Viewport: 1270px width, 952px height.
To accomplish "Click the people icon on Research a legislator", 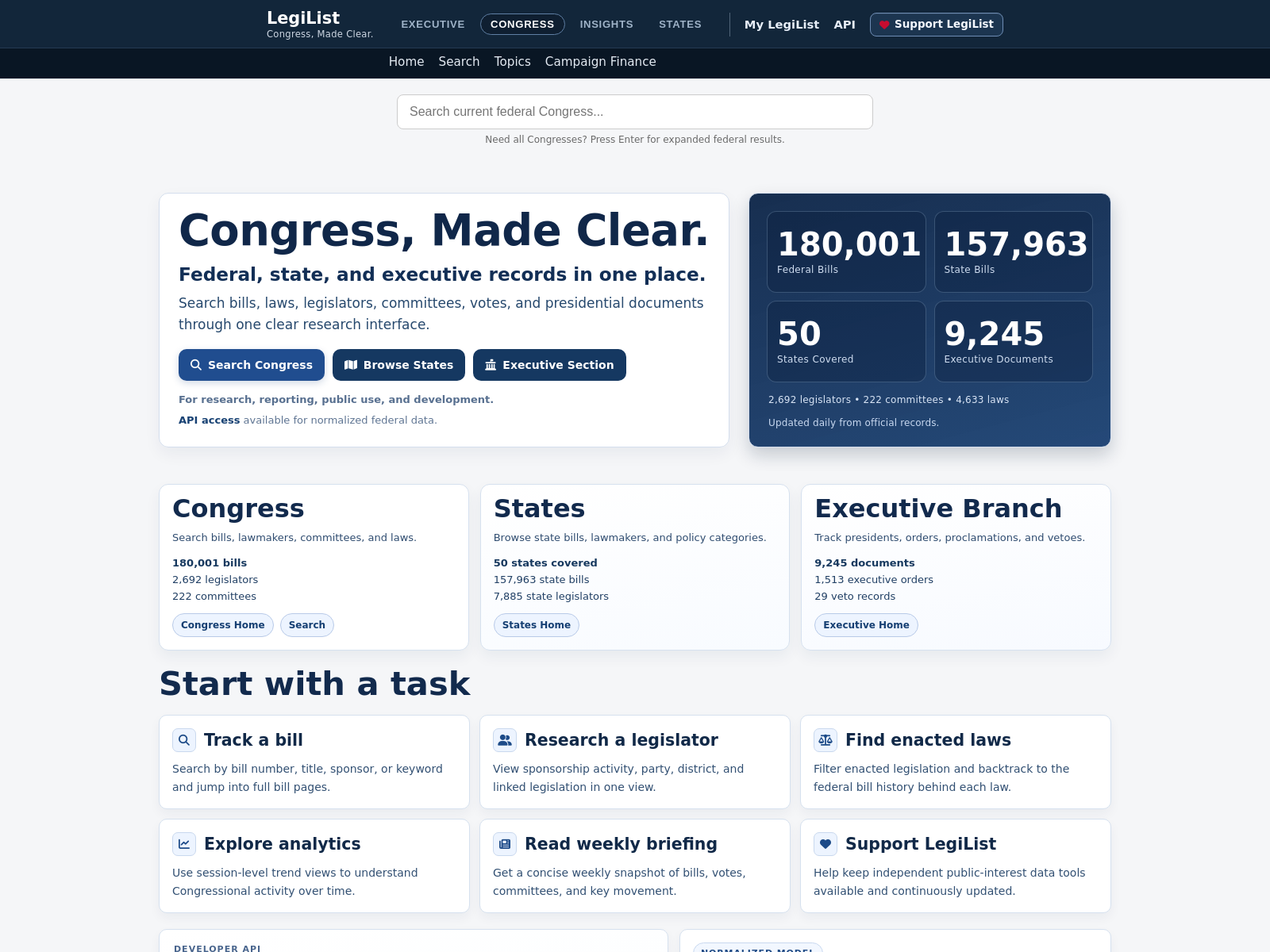I will (x=505, y=740).
